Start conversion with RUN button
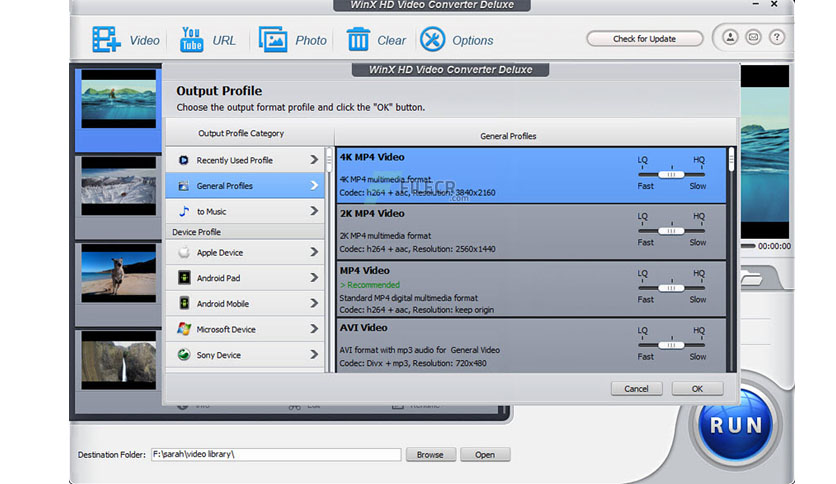The height and width of the screenshot is (484, 836). [736, 425]
